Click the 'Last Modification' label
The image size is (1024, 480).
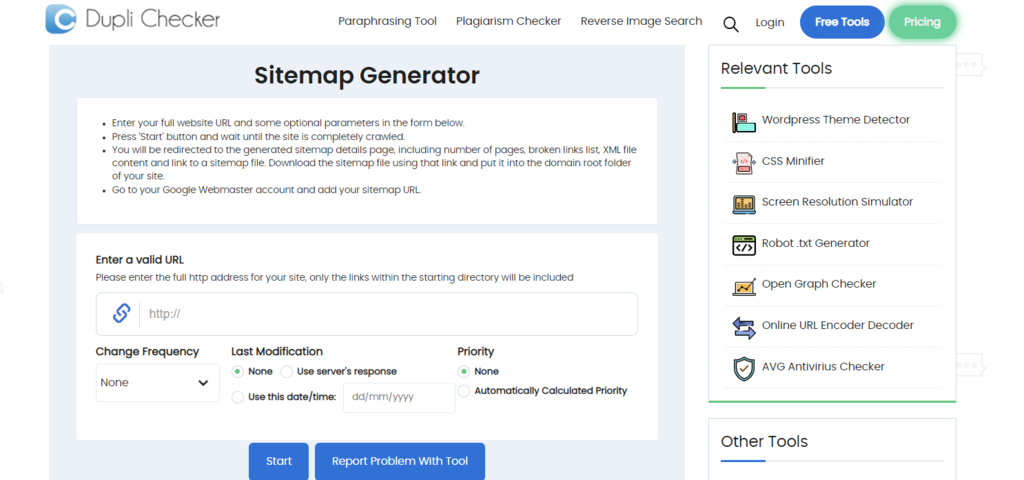coord(277,351)
